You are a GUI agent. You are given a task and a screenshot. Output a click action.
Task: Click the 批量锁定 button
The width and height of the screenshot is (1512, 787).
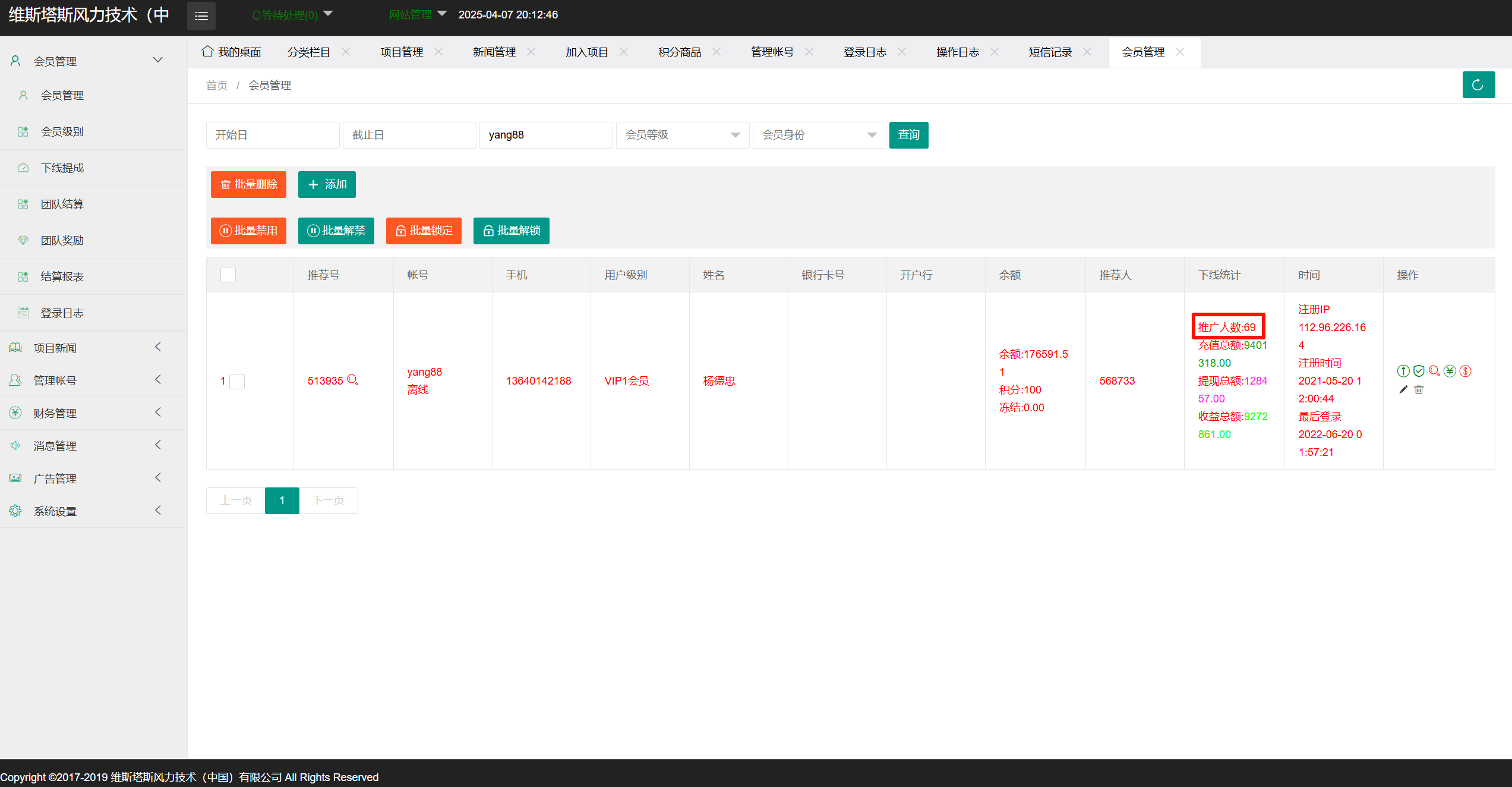tap(424, 231)
